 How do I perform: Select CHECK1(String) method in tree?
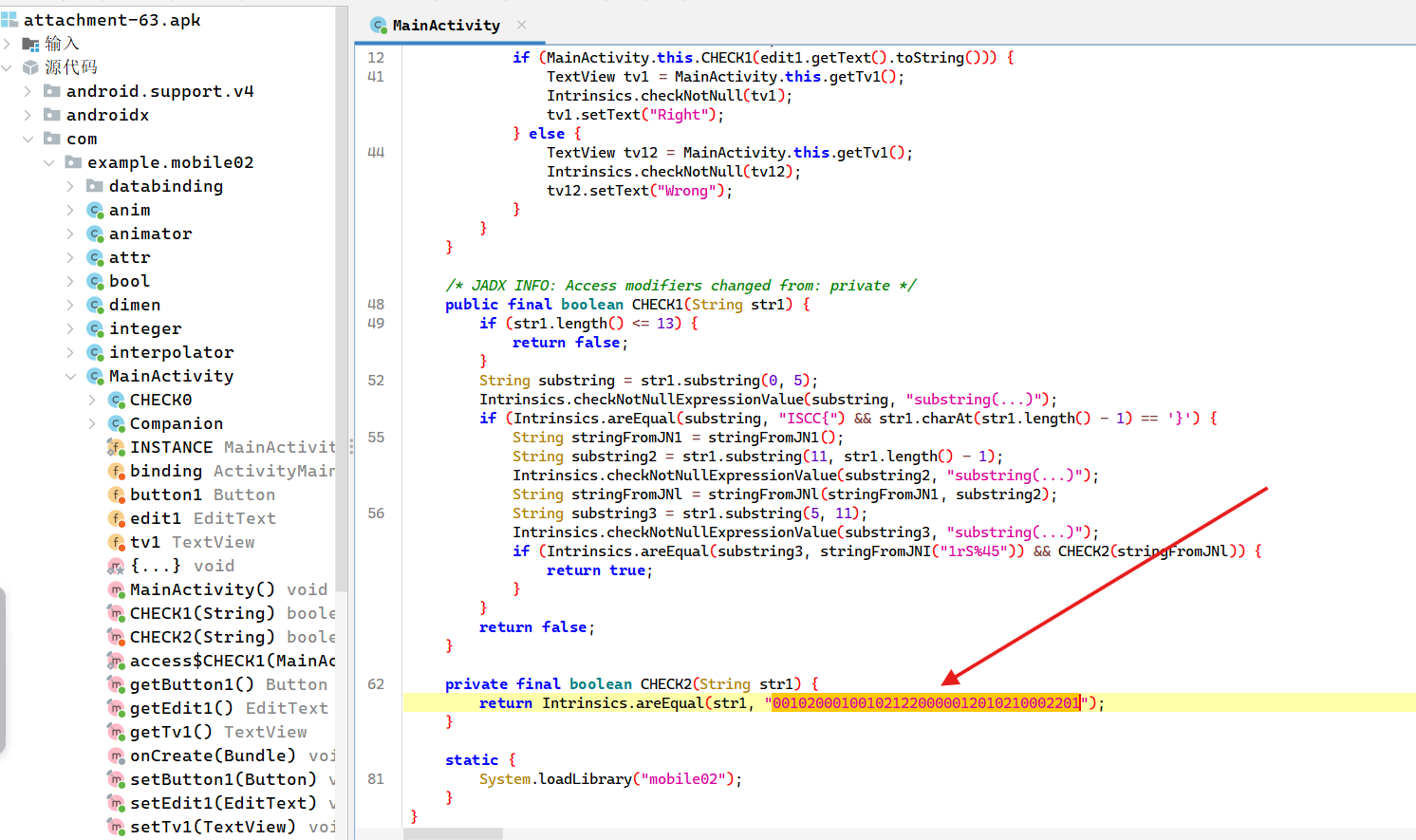(x=221, y=613)
